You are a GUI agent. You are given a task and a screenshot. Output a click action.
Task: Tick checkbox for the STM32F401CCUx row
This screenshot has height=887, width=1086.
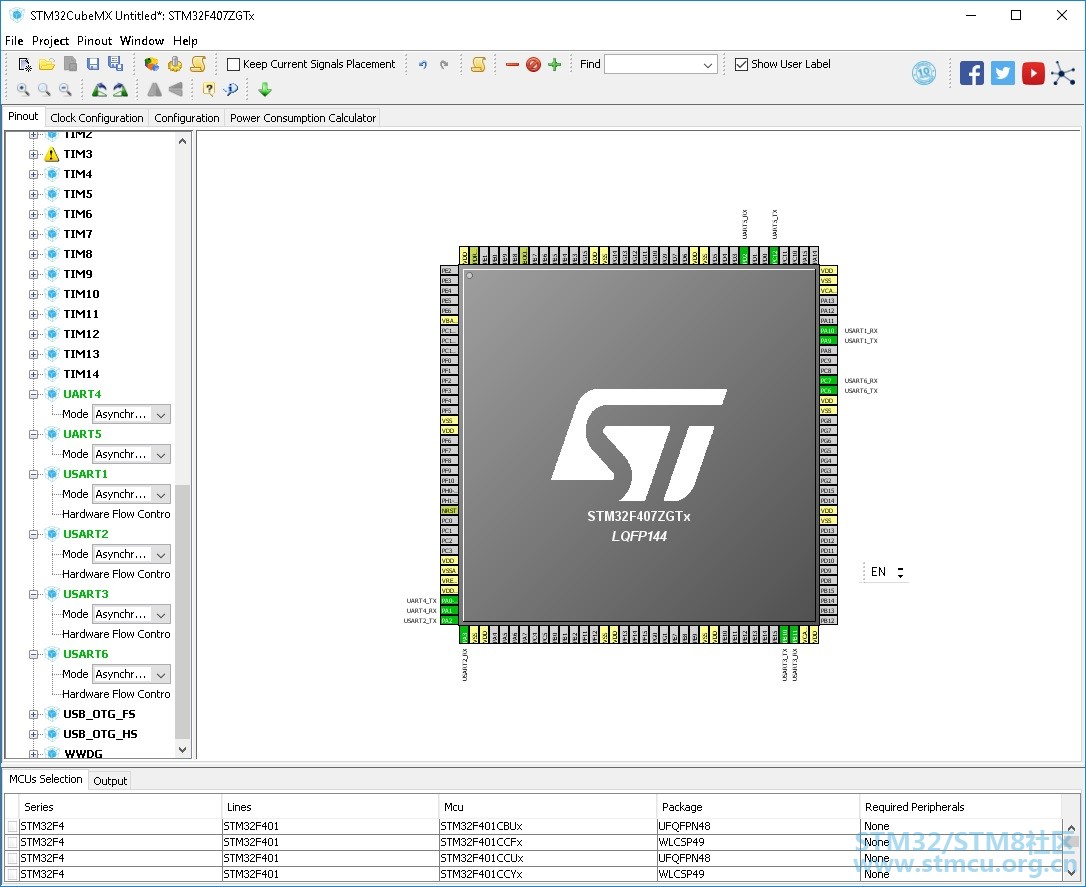[12, 858]
